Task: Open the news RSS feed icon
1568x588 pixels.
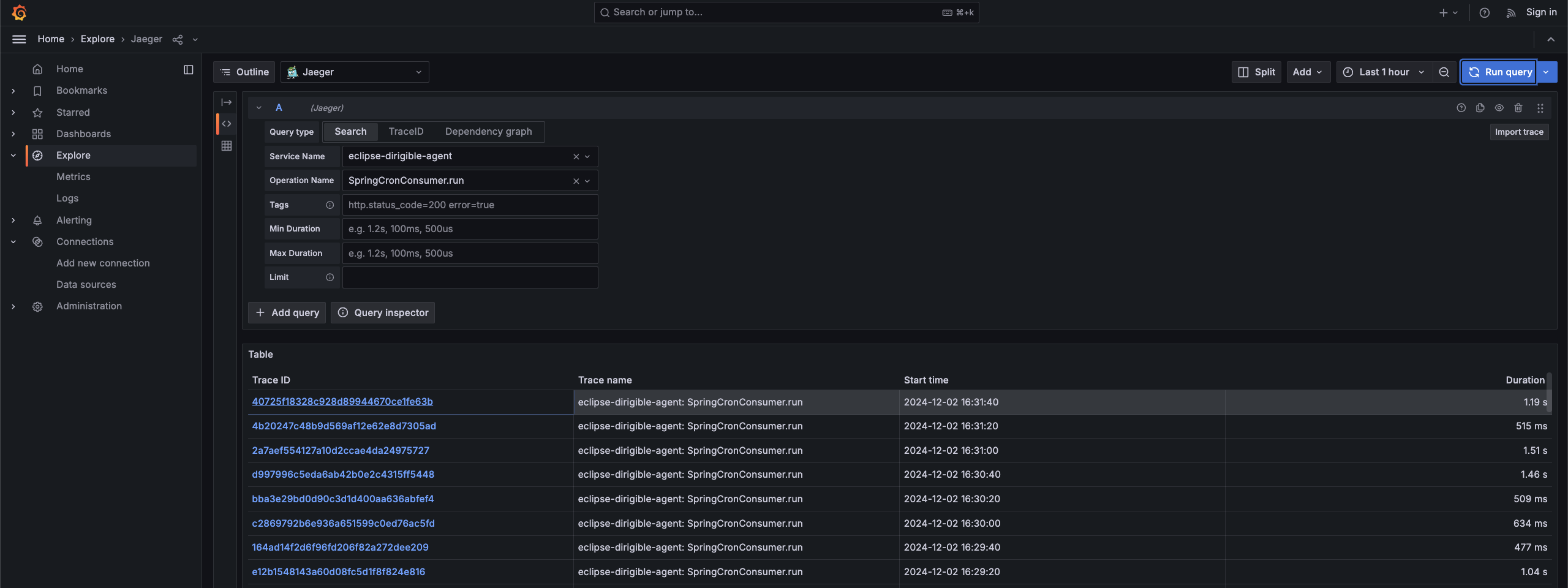Action: pos(1511,12)
